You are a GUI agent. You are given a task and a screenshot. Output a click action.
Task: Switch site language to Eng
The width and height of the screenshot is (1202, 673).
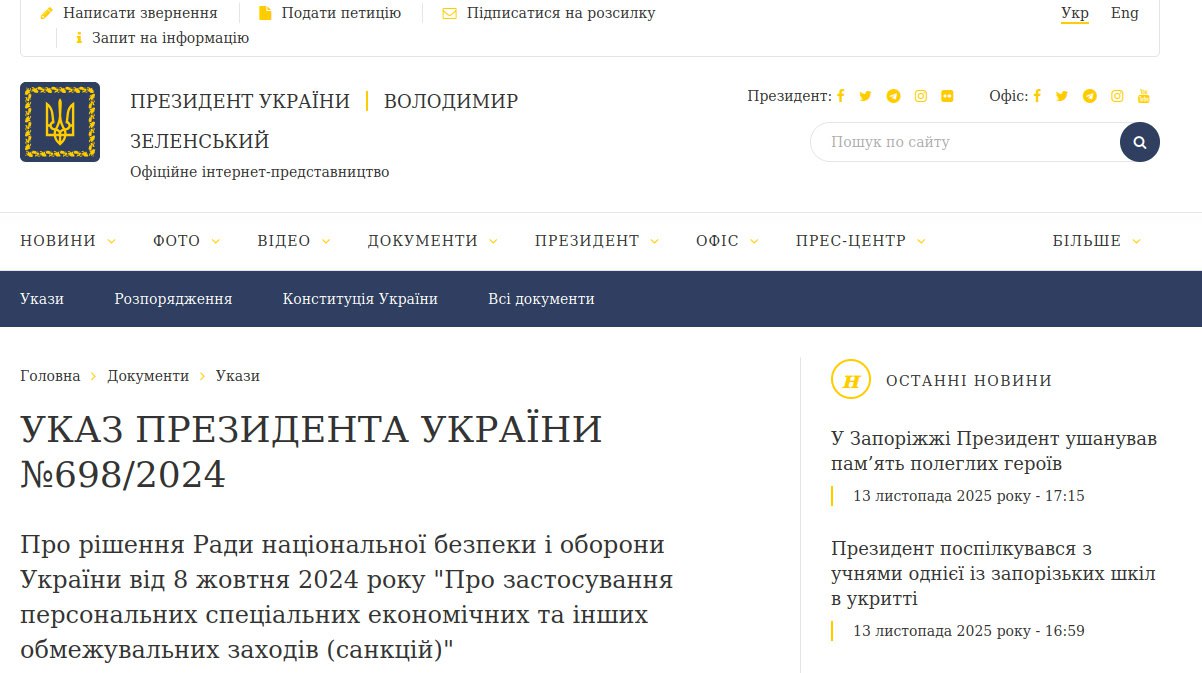click(x=1125, y=13)
